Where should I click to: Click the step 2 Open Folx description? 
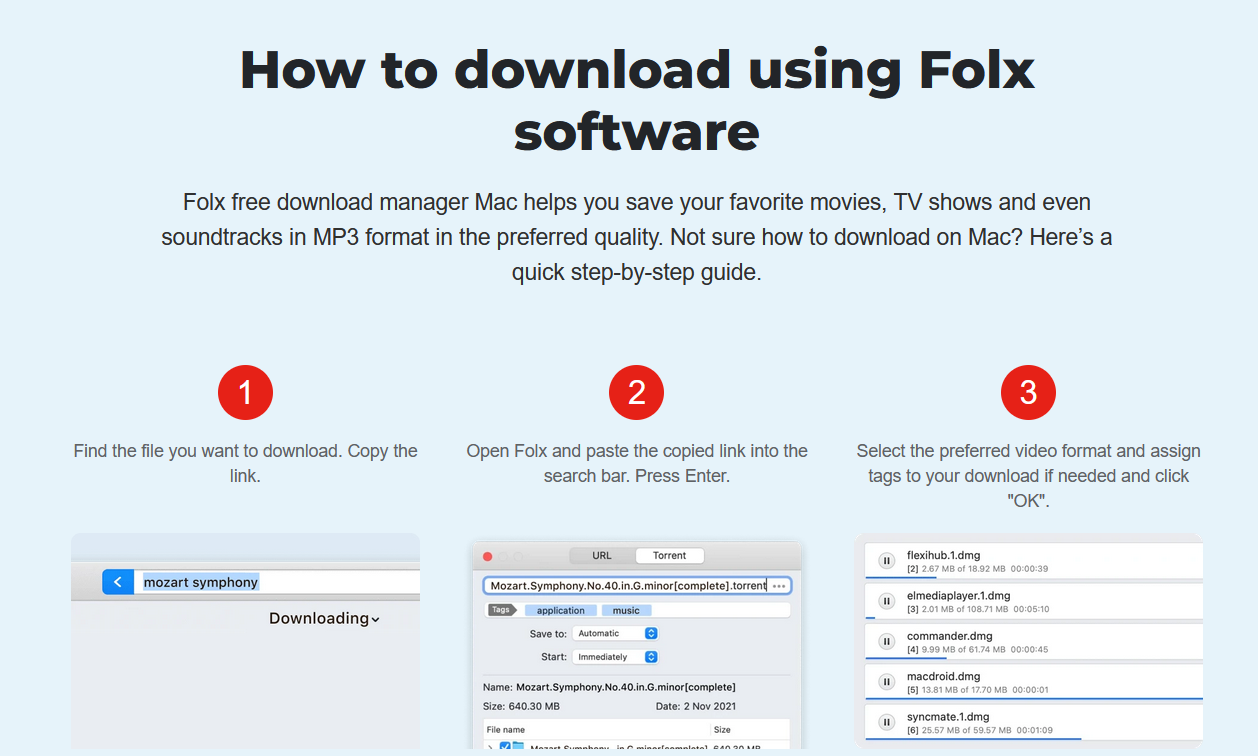coord(637,463)
